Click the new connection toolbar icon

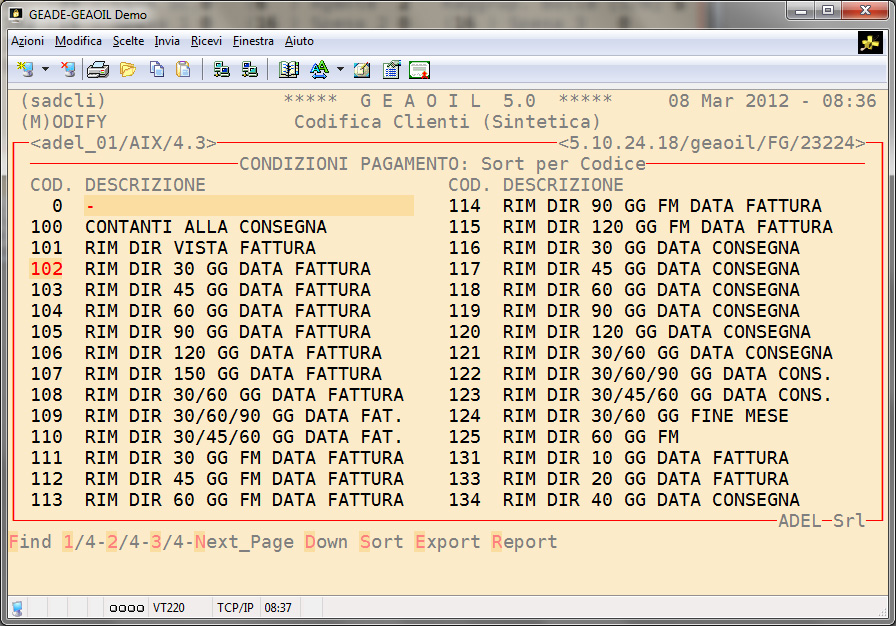pyautogui.click(x=25, y=69)
